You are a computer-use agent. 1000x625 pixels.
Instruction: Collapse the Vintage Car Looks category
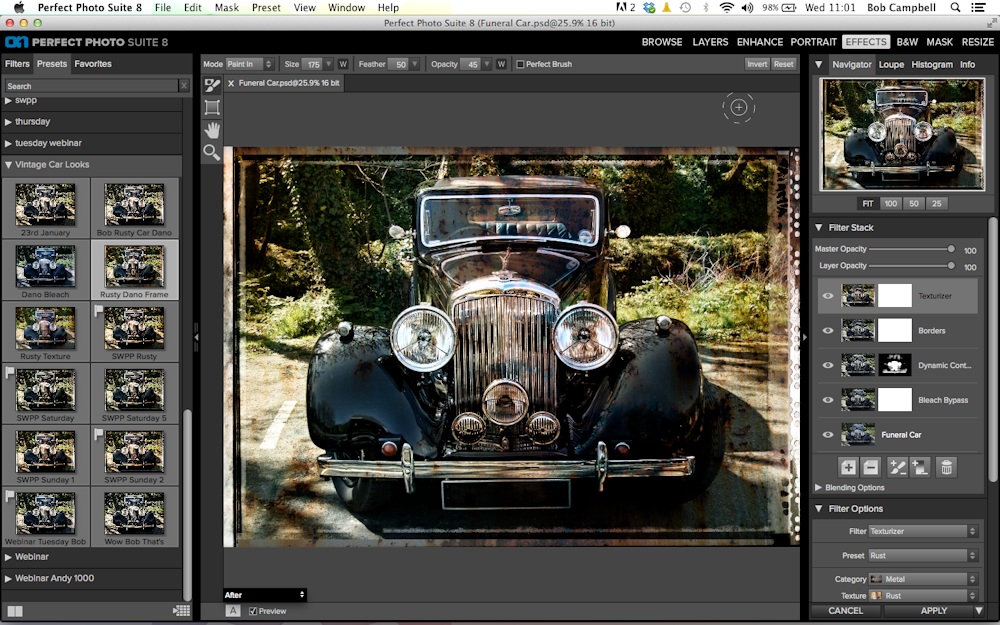point(8,165)
